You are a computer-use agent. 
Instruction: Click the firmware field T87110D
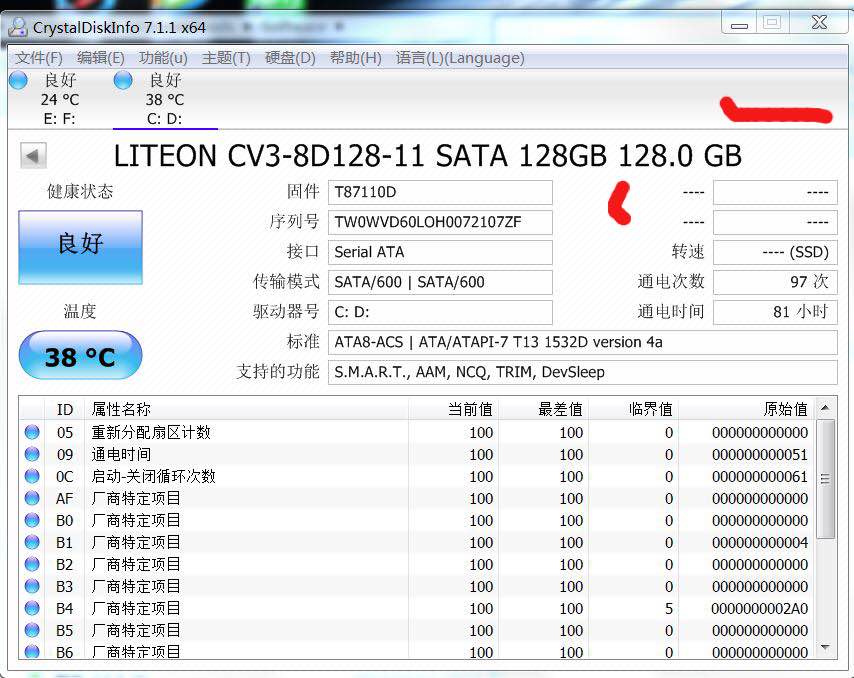coord(440,192)
